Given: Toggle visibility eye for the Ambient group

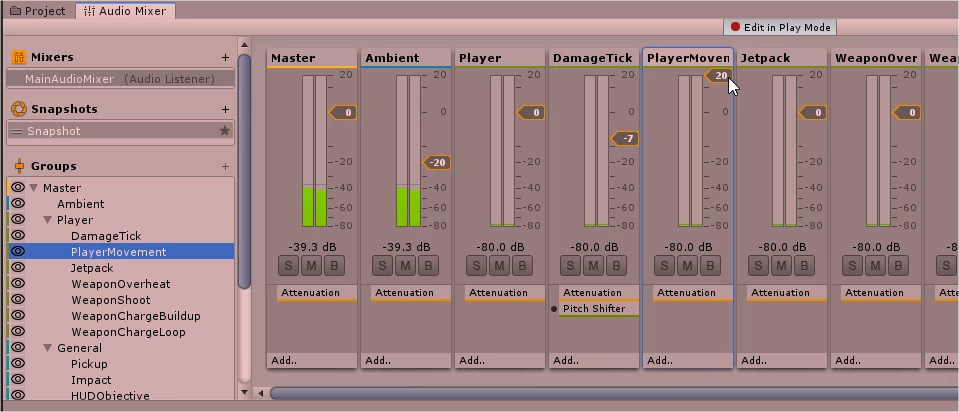Looking at the screenshot, I should click(18, 204).
